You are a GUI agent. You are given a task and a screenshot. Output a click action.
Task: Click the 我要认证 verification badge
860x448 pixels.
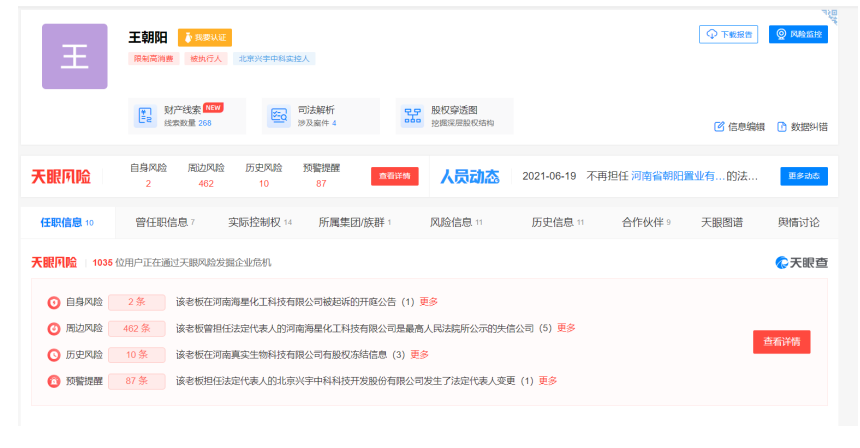coord(205,37)
